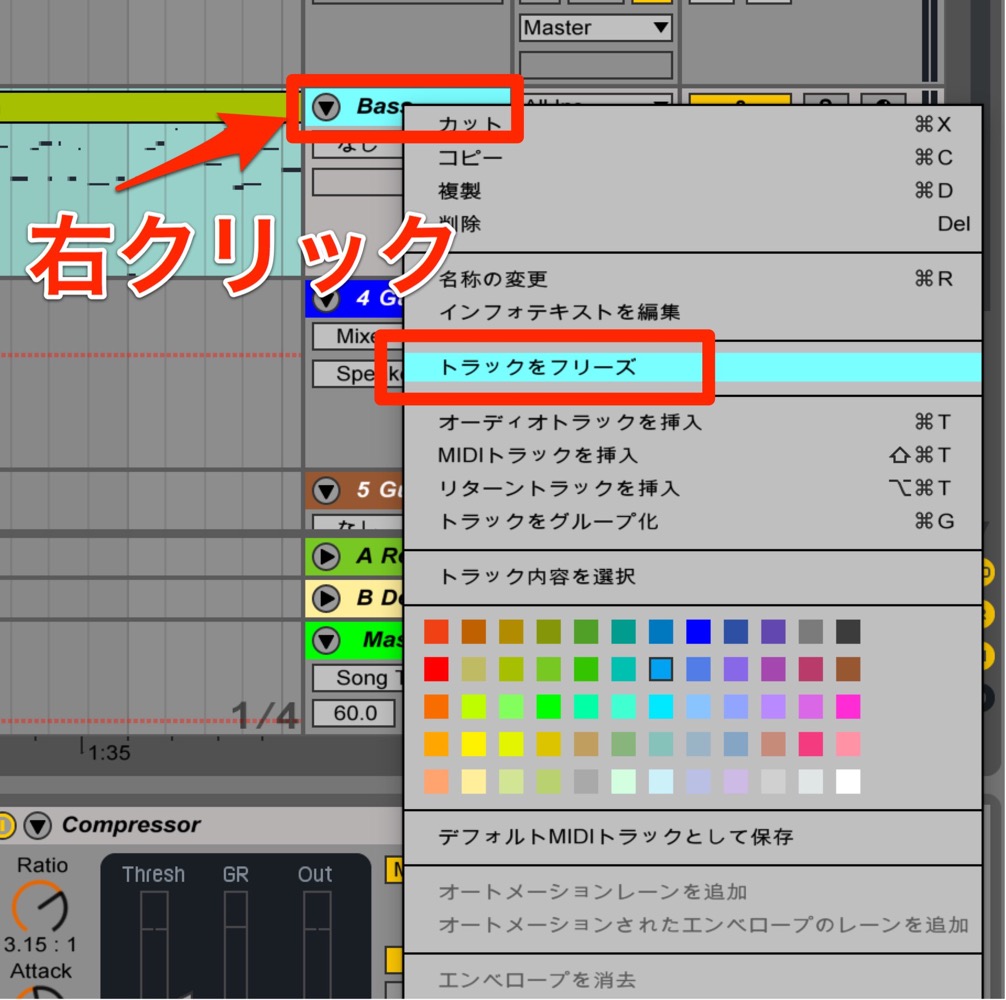Click the 60.0 tempo value field

coord(354,713)
